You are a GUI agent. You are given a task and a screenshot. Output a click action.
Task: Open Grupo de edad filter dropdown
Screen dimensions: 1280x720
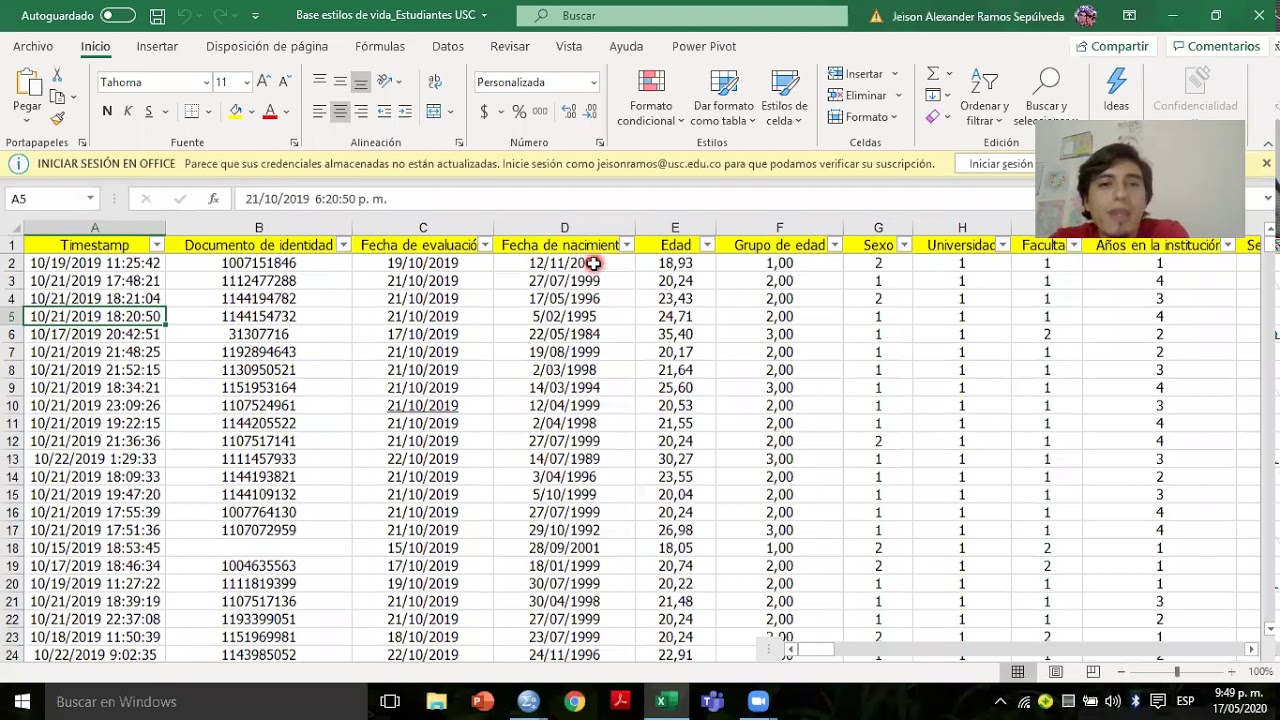[834, 245]
